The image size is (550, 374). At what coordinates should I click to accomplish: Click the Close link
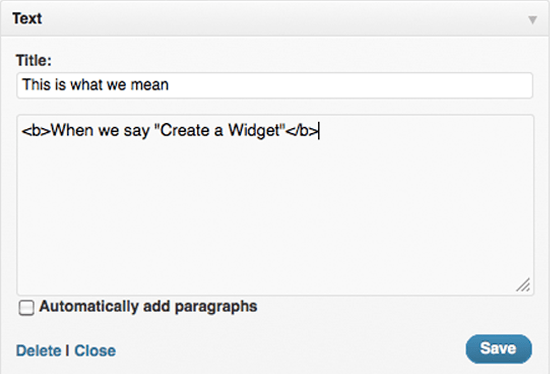(95, 351)
